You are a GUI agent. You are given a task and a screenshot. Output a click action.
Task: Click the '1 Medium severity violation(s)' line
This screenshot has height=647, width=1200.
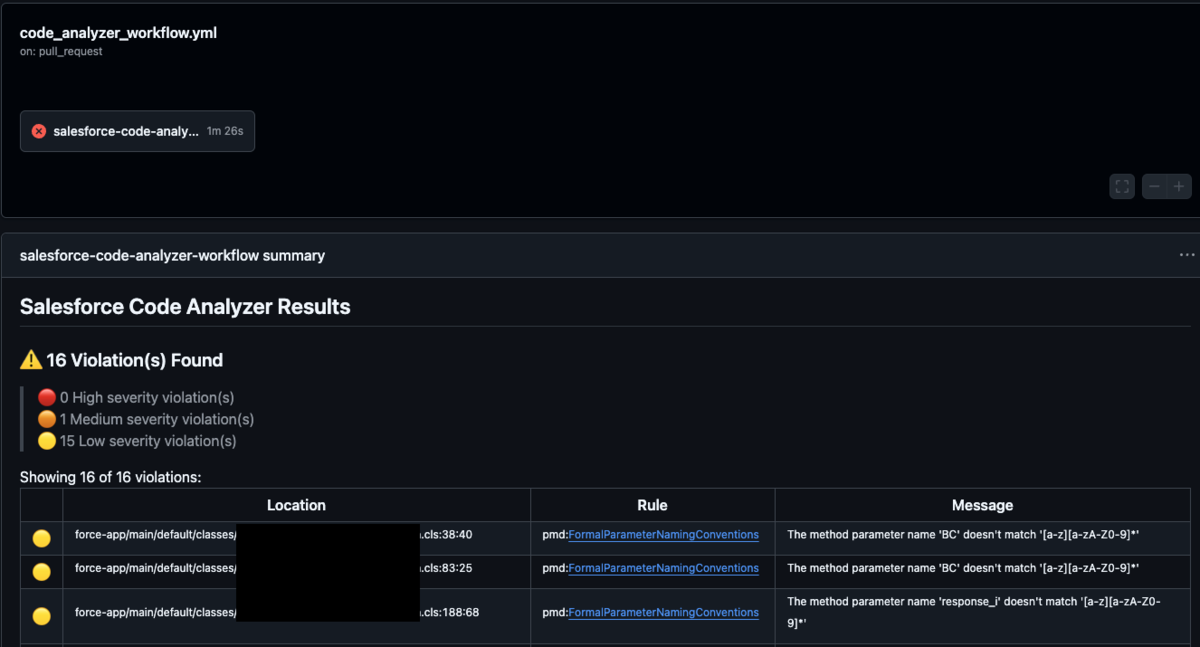[x=157, y=419]
